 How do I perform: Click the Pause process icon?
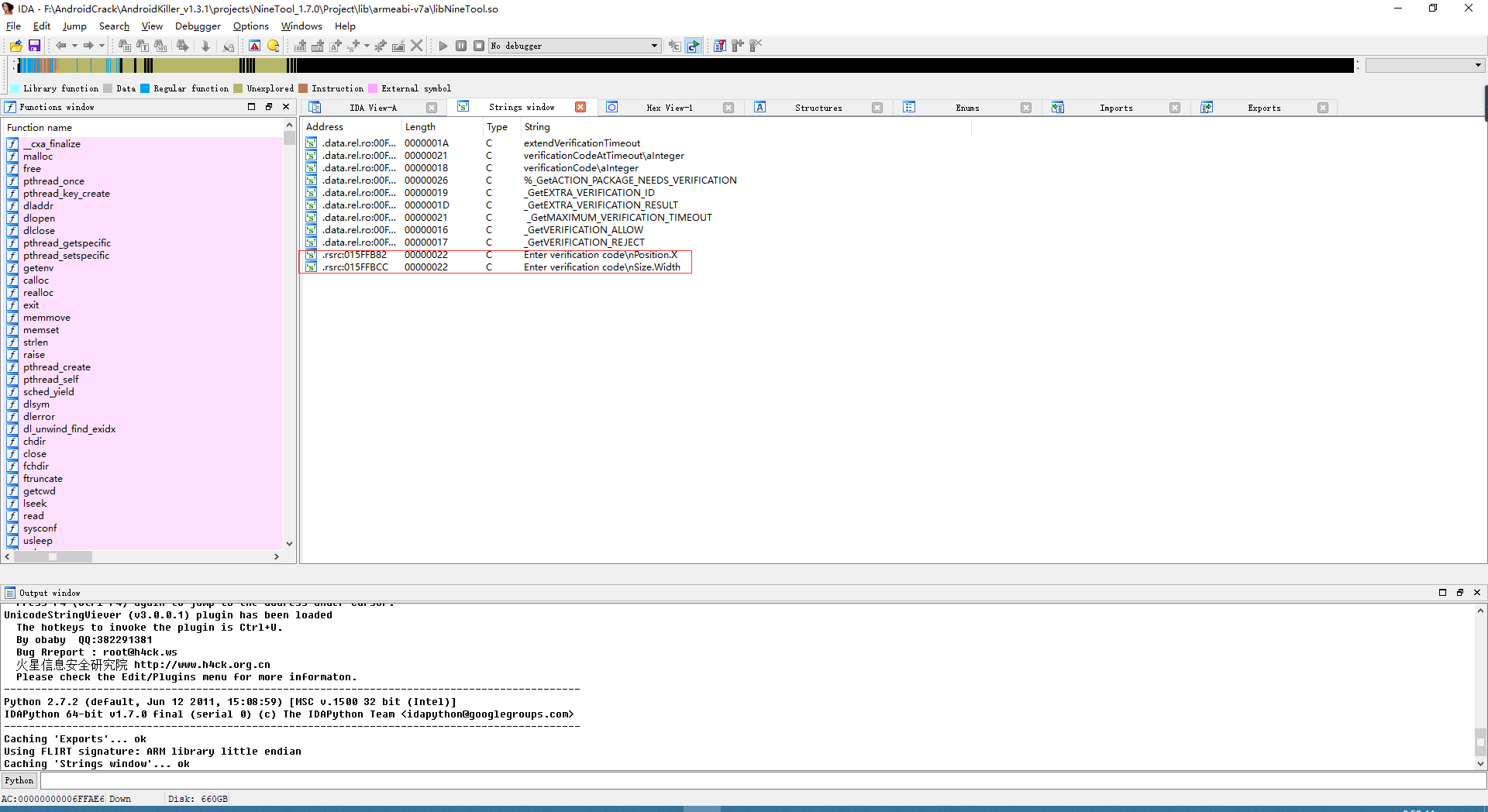pyautogui.click(x=461, y=46)
